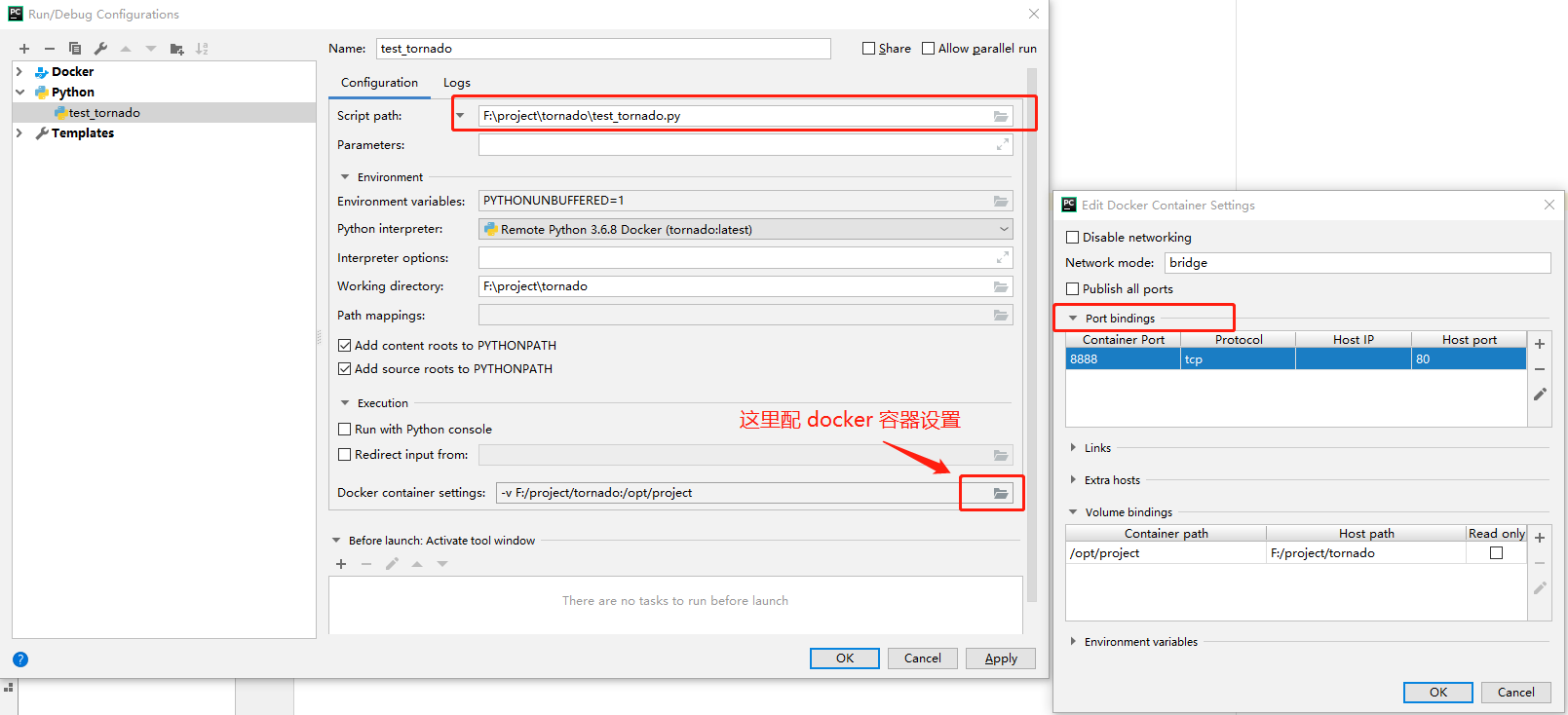Select the Host port 80 cell
The height and width of the screenshot is (715, 1568).
pos(1469,359)
